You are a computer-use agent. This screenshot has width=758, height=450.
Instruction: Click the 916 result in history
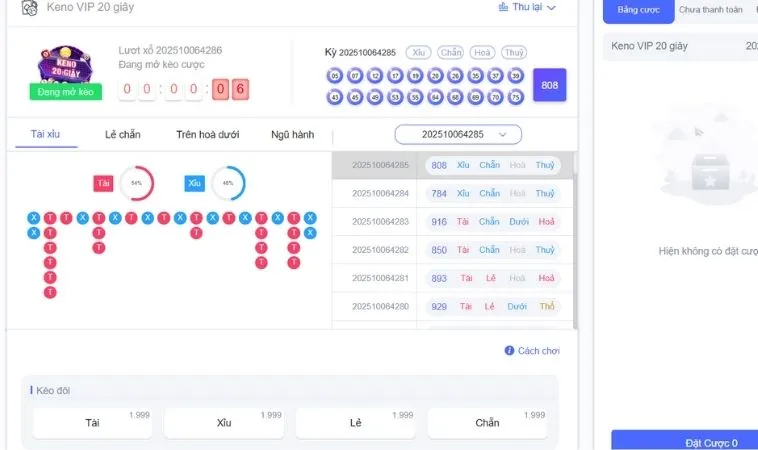(439, 221)
